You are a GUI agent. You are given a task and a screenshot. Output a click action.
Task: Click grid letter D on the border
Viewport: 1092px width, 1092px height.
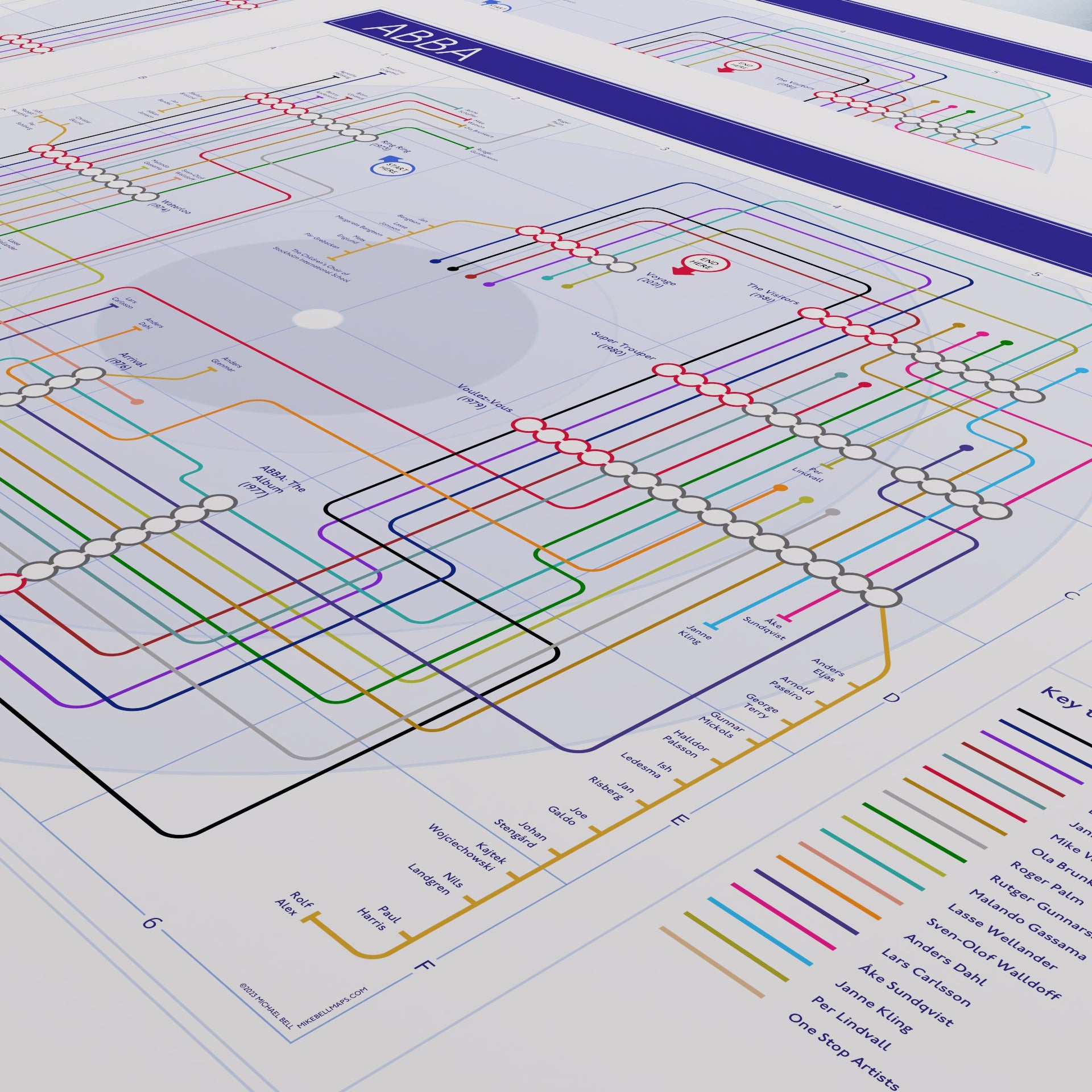(x=891, y=697)
